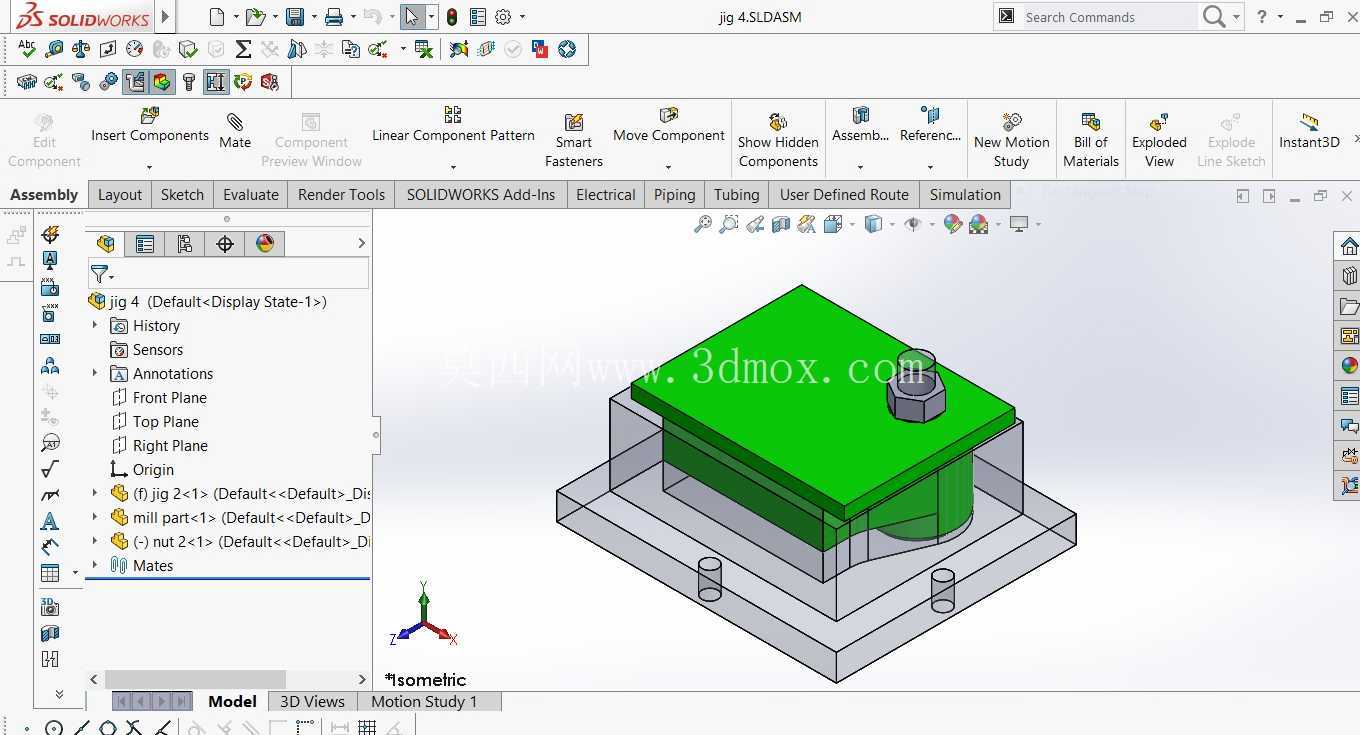Screen dimensions: 1360x735
Task: Click the Mate paperclip tool
Action: (235, 131)
